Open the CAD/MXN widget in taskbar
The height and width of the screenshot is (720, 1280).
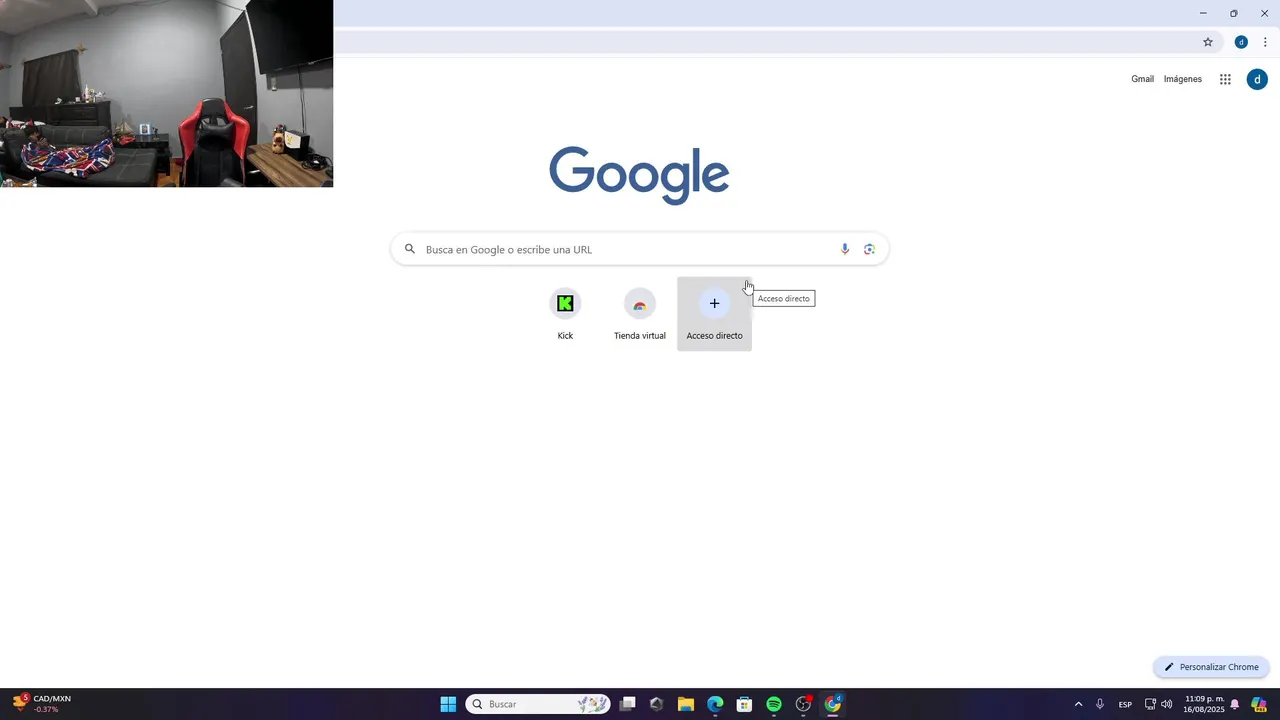click(42, 704)
